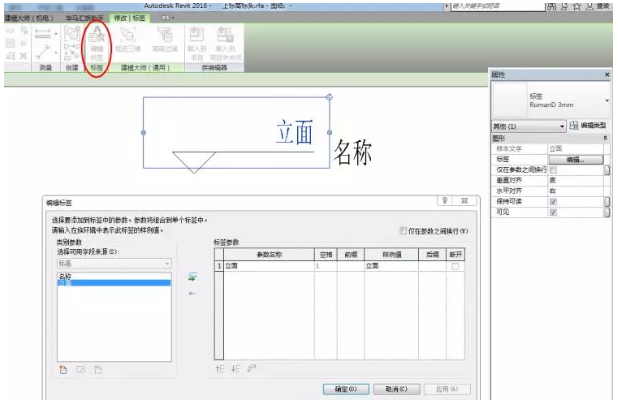Toggle 可见 (visible) checkbox in Properties
The width and height of the screenshot is (618, 406).
coord(553,212)
